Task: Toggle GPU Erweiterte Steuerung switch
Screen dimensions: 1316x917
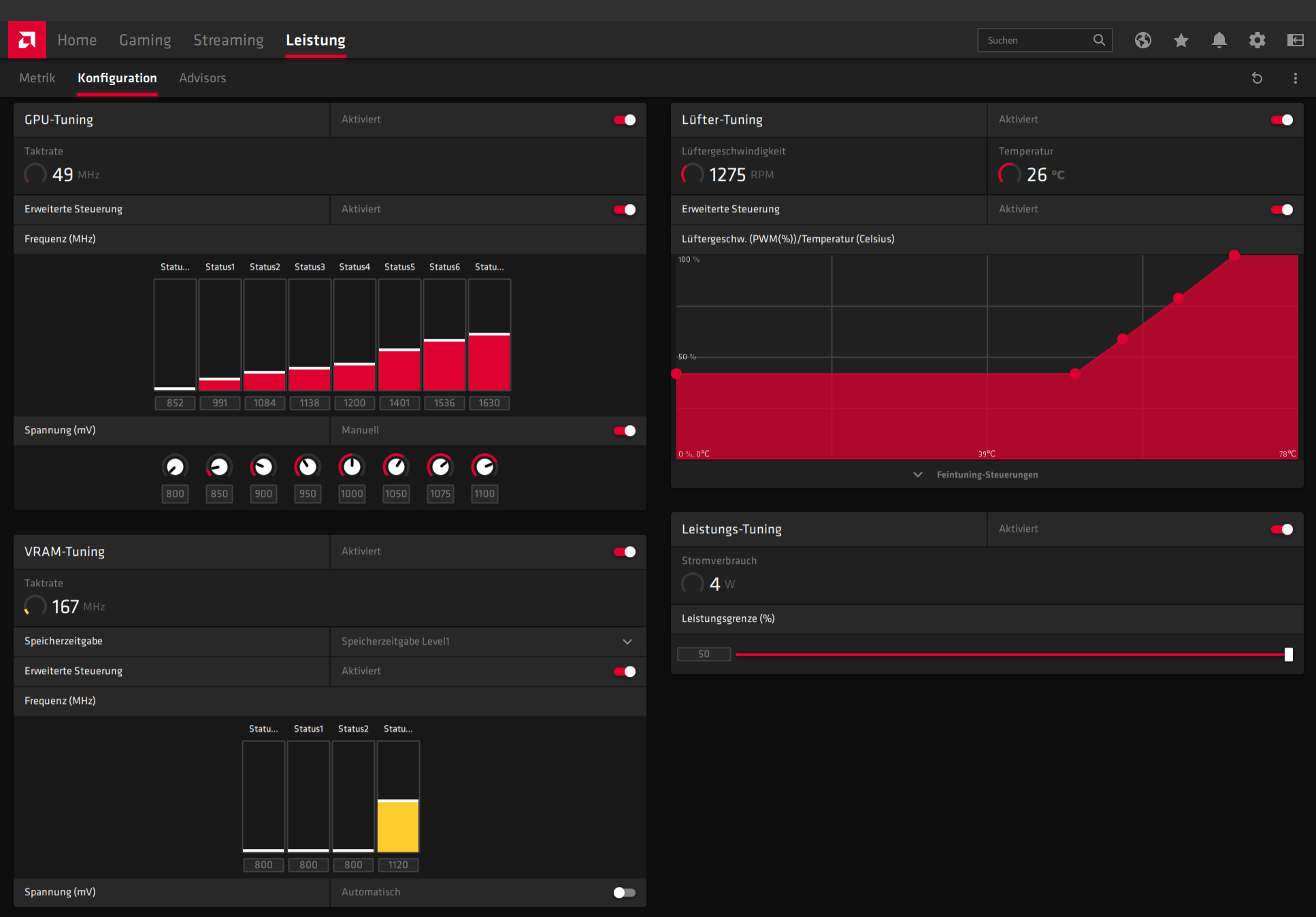Action: click(x=625, y=210)
